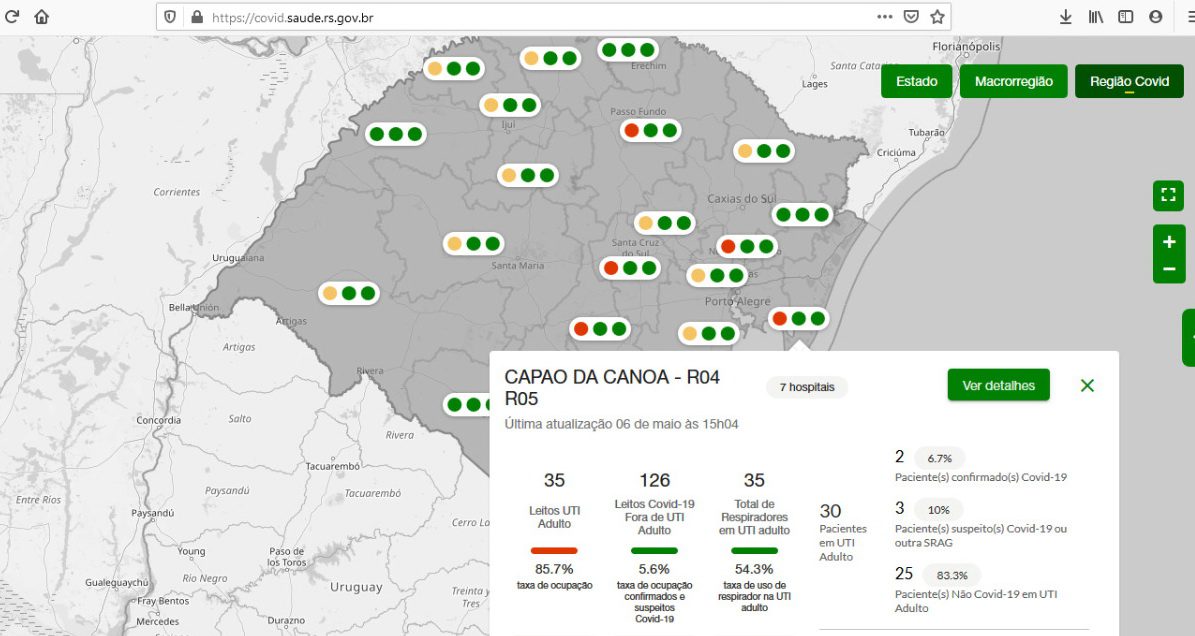
Task: Zoom in on the map
Action: pyautogui.click(x=1168, y=242)
